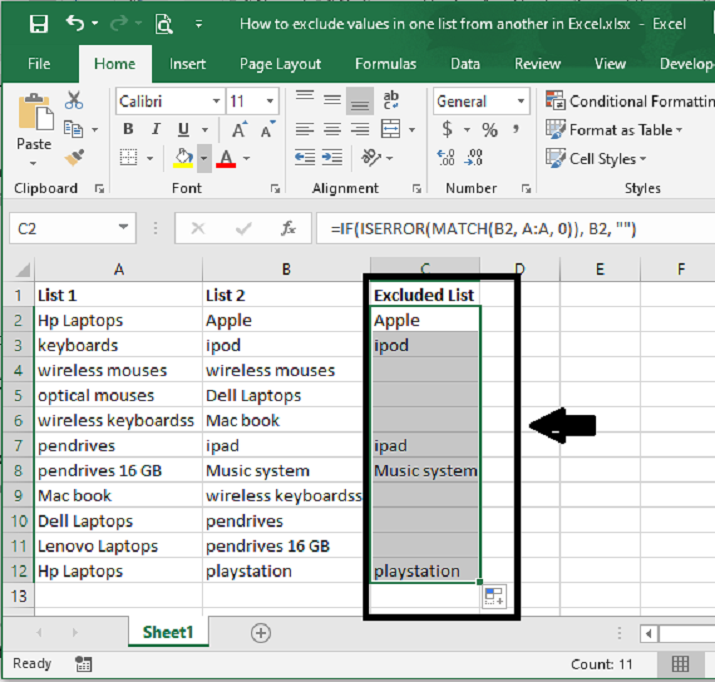Screen dimensions: 715x682
Task: Click the Wrap Text icon
Action: pyautogui.click(x=391, y=100)
